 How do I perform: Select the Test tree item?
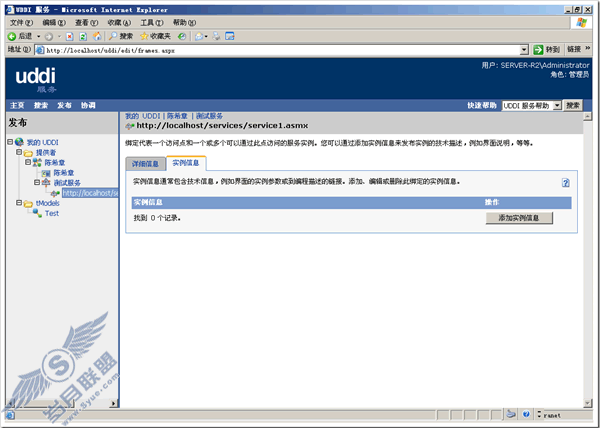pyautogui.click(x=52, y=213)
